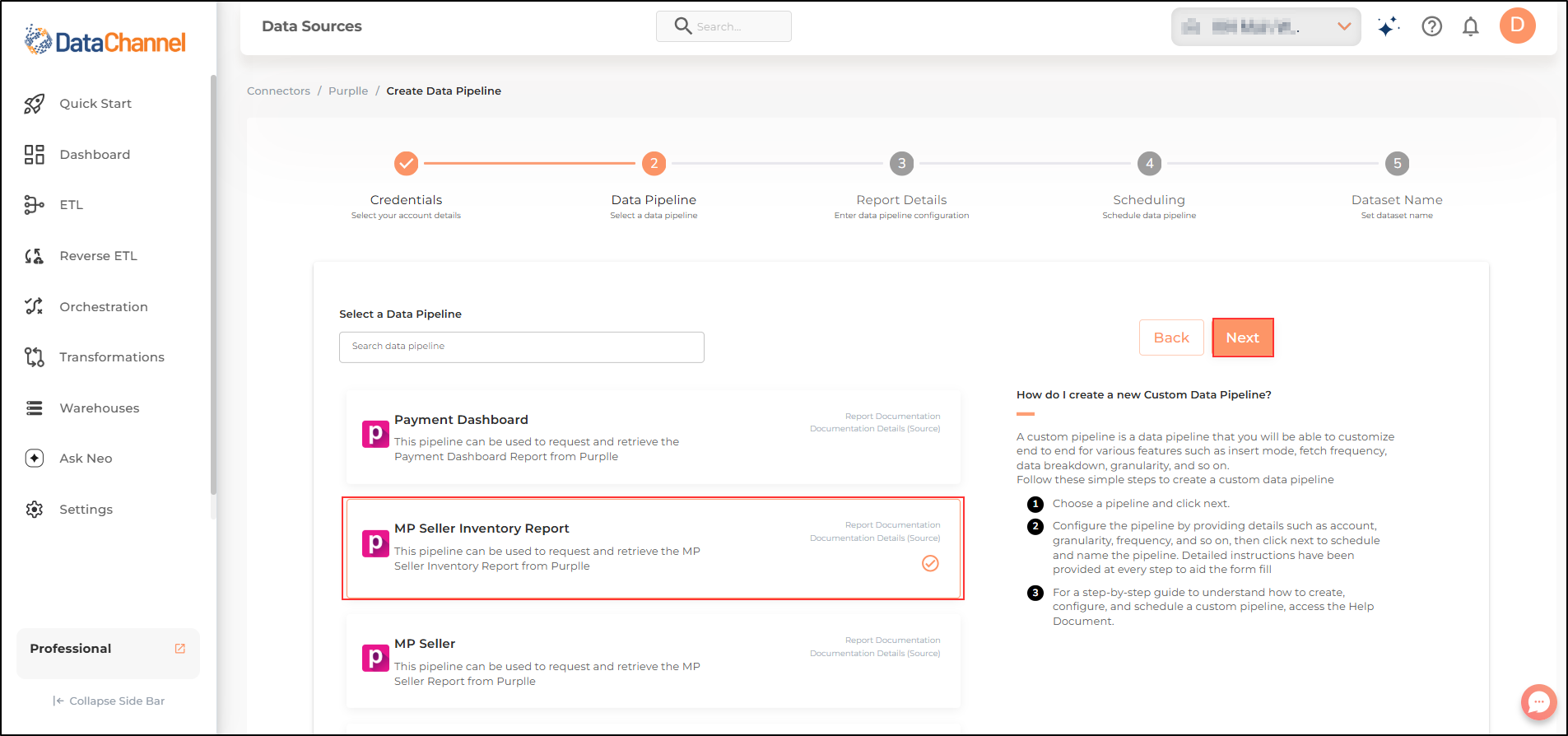Click the Transformations icon

[x=34, y=357]
